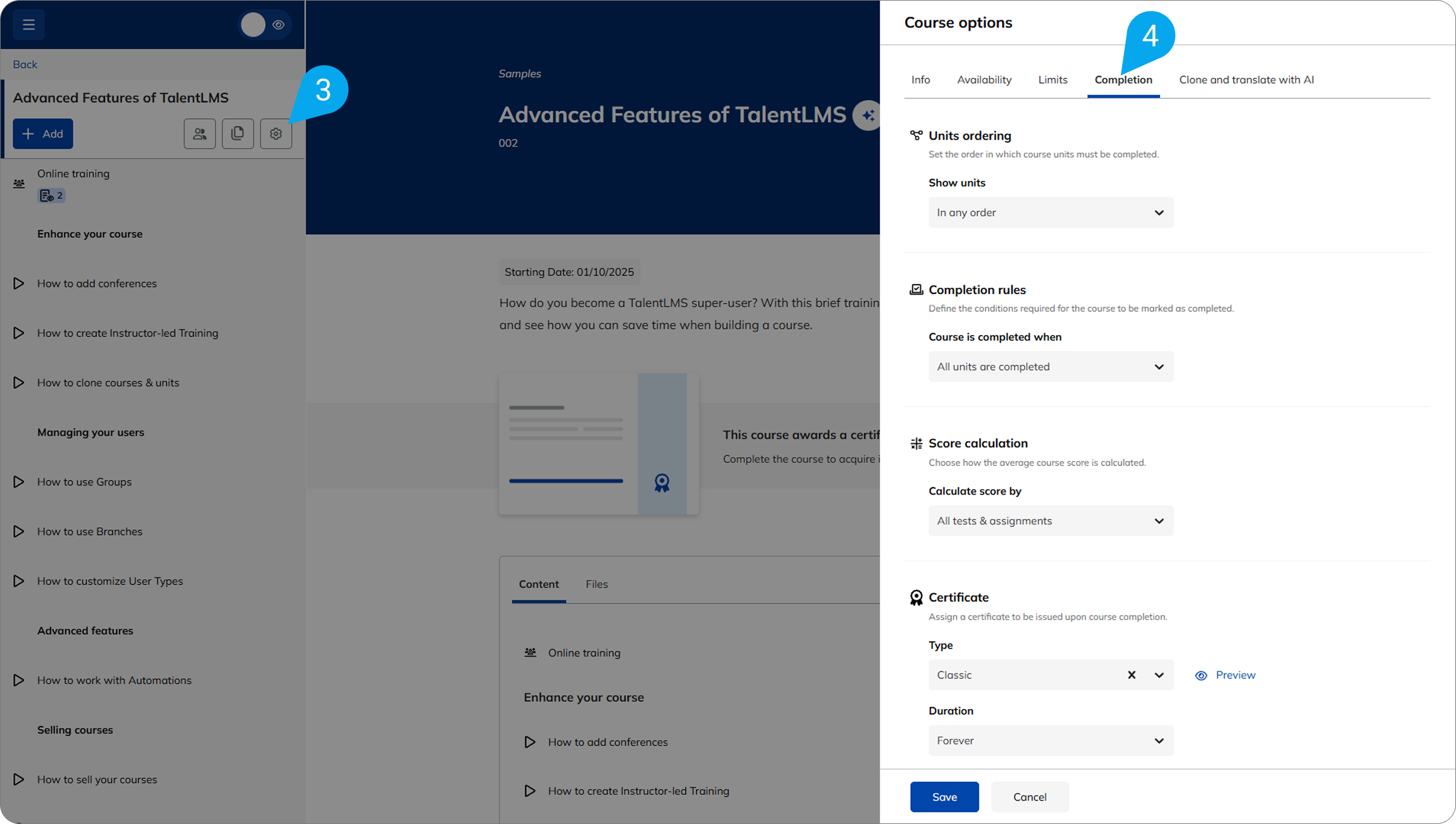Open Clone and translate with AI tab

(1246, 80)
